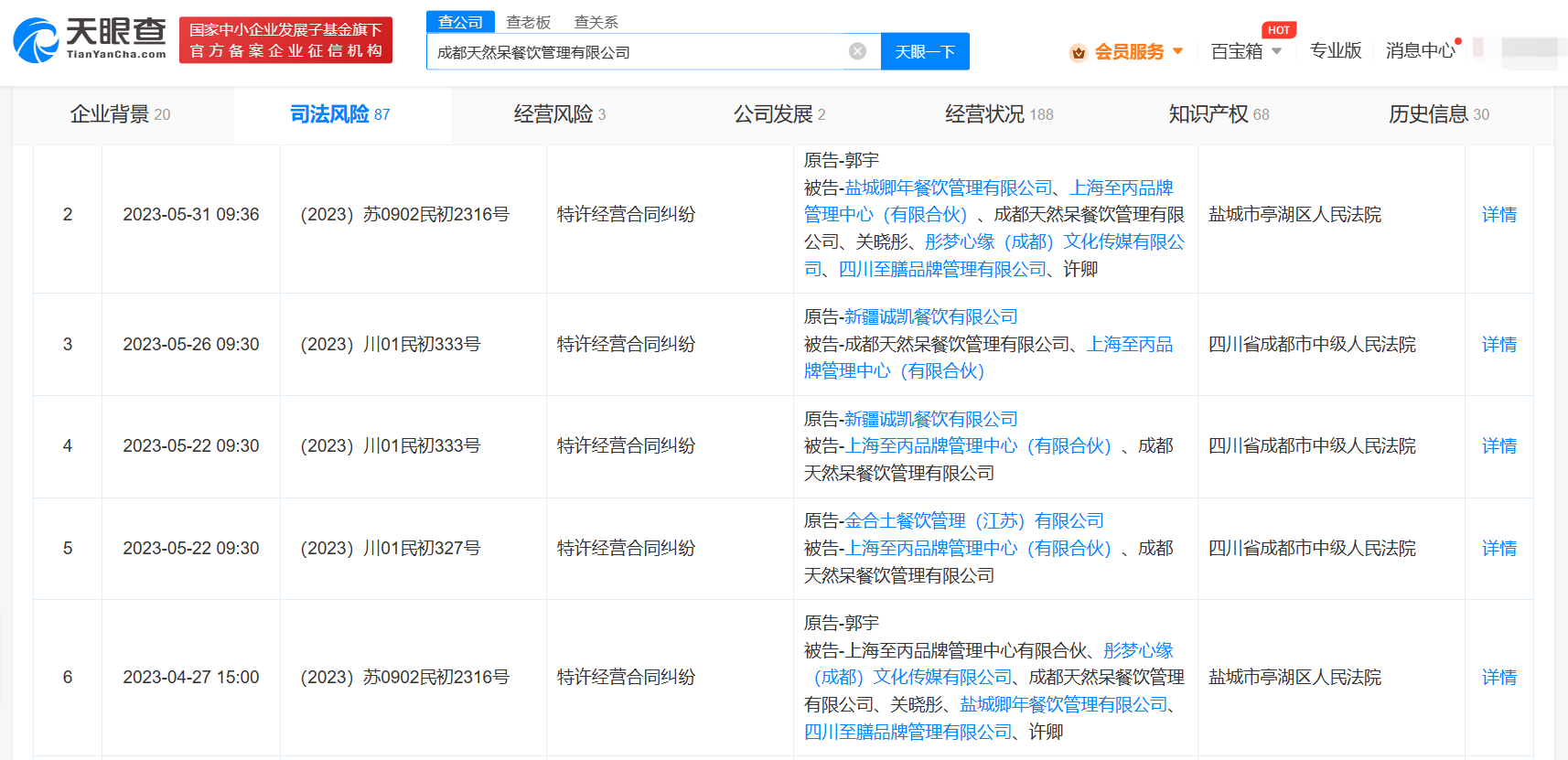The height and width of the screenshot is (760, 1568).
Task: Open the 会员服务 crown icon
Action: click(x=1079, y=52)
